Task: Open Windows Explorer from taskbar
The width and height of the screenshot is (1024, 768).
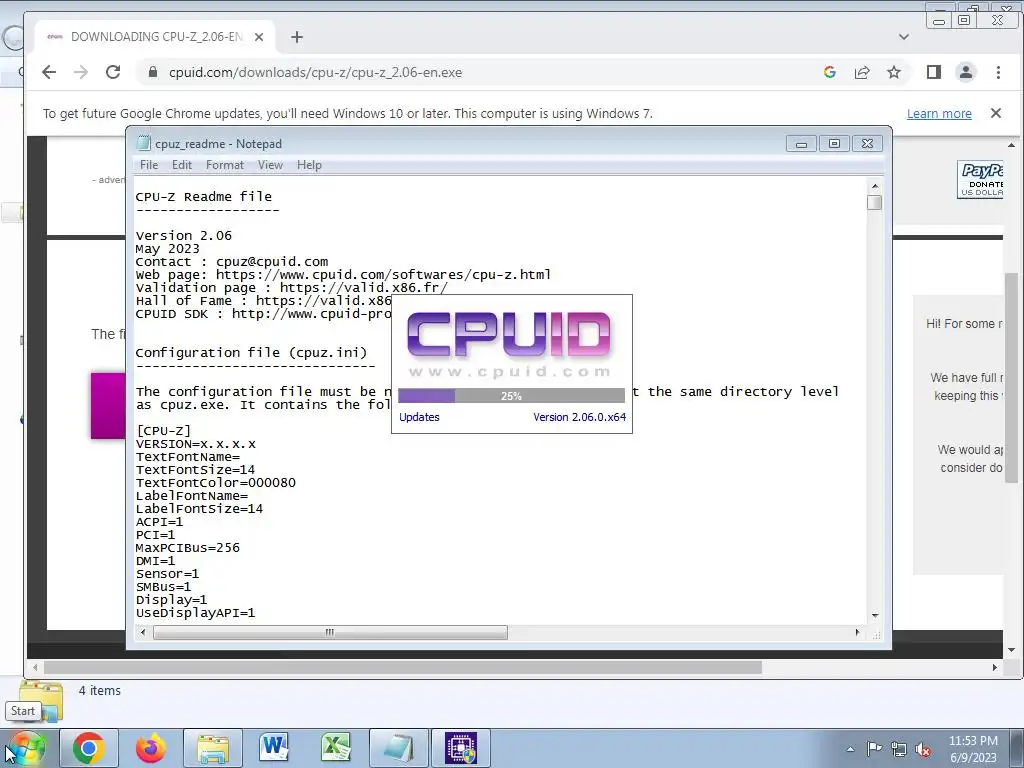Action: [213, 748]
